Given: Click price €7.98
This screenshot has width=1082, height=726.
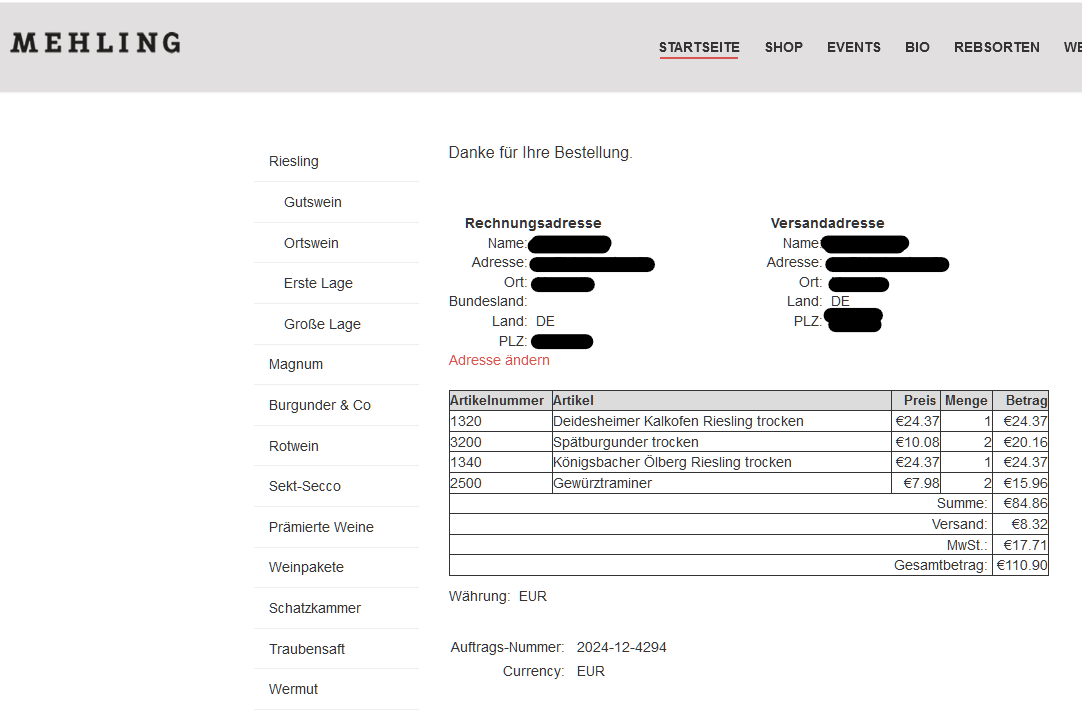Looking at the screenshot, I should click(x=921, y=483).
